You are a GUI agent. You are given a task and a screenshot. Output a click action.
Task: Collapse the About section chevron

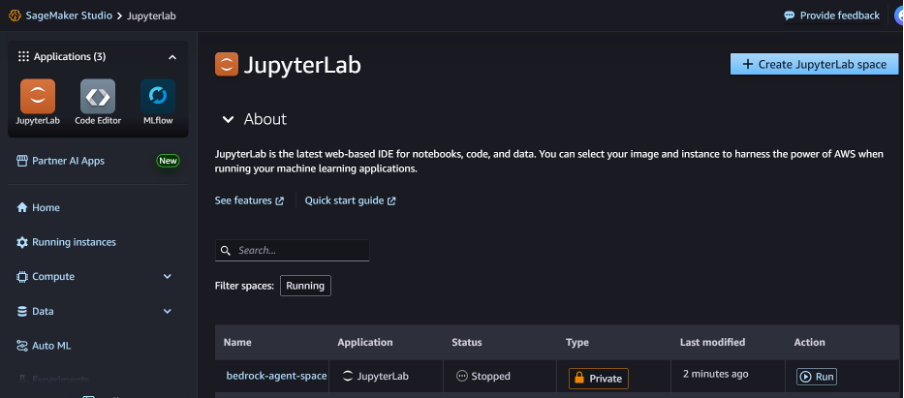(x=228, y=119)
